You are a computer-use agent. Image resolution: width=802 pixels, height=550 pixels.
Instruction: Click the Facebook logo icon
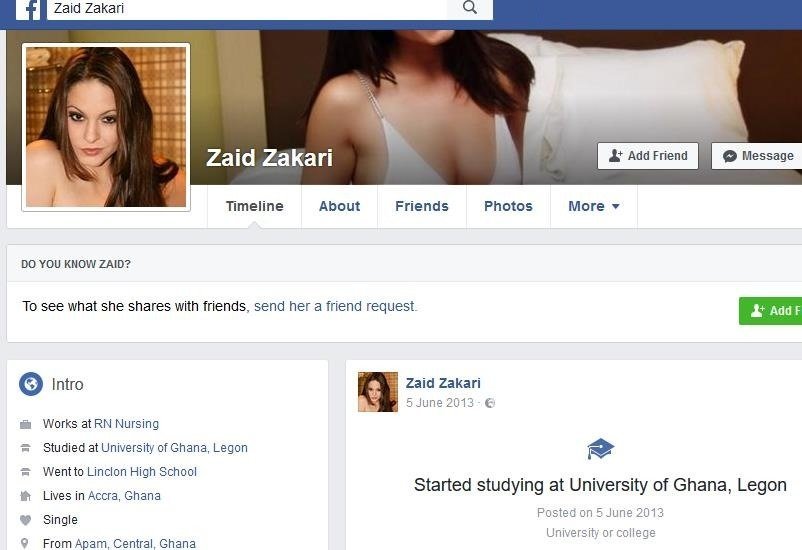pyautogui.click(x=28, y=10)
